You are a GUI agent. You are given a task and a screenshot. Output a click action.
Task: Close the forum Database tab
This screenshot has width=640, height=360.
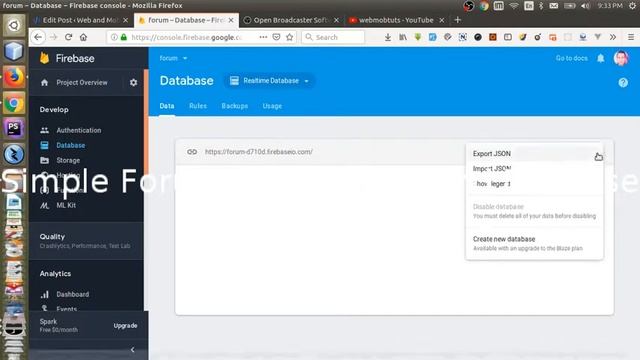231,20
